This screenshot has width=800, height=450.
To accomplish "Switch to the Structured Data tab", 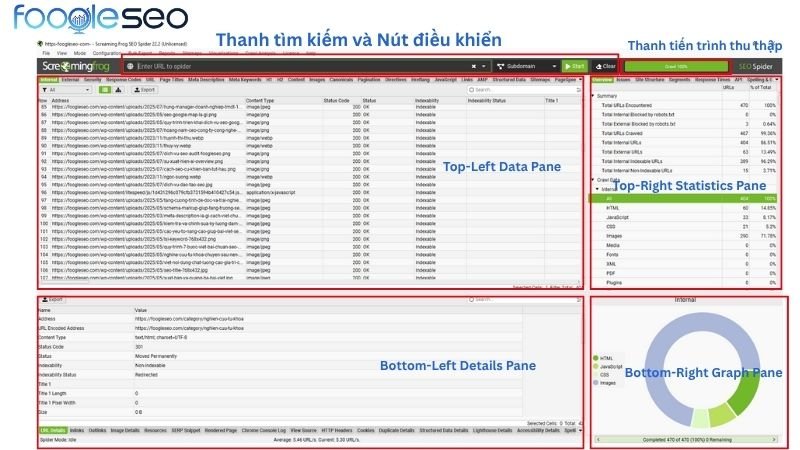I will [509, 80].
